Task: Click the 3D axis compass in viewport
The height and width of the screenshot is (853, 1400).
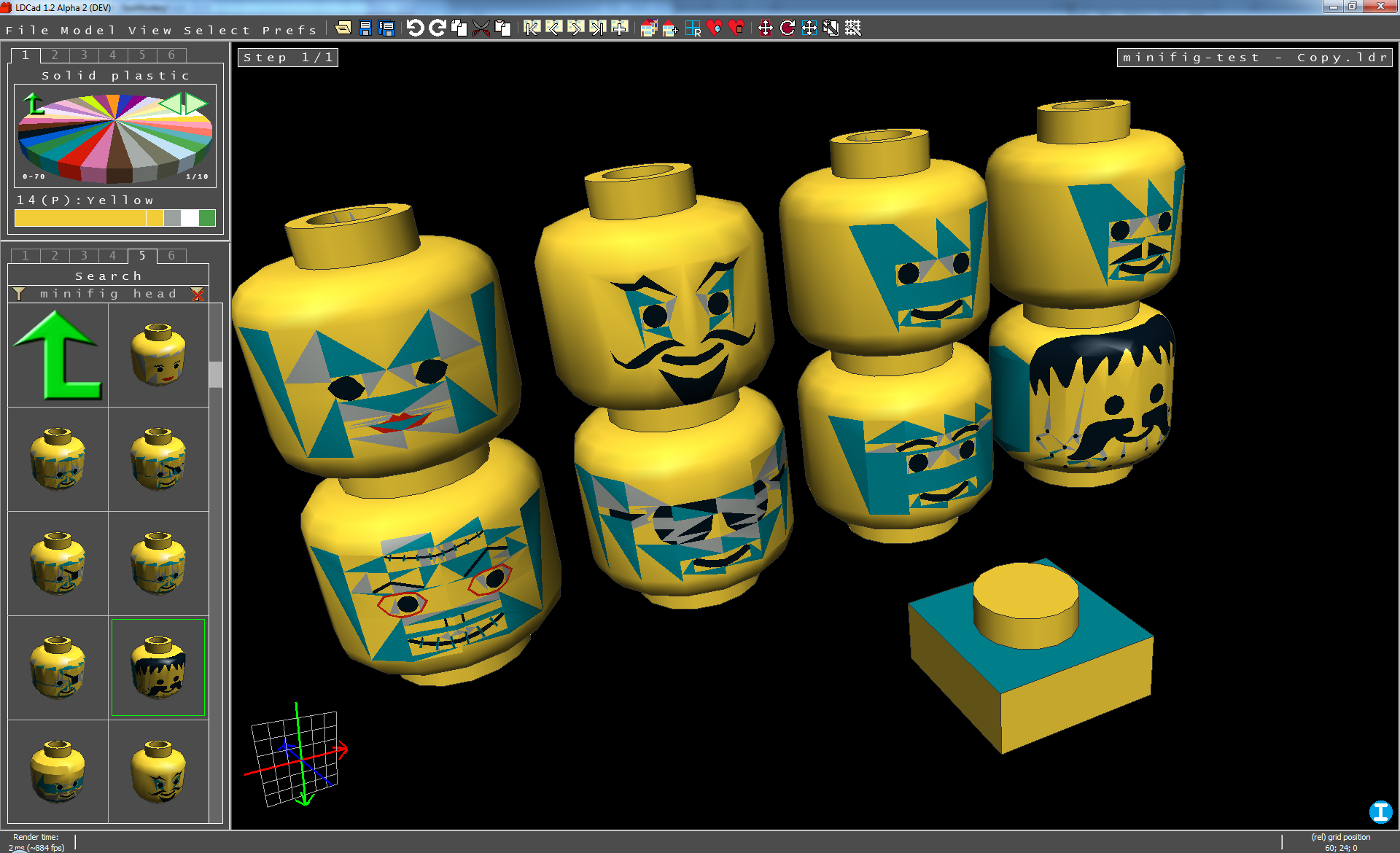Action: point(295,755)
